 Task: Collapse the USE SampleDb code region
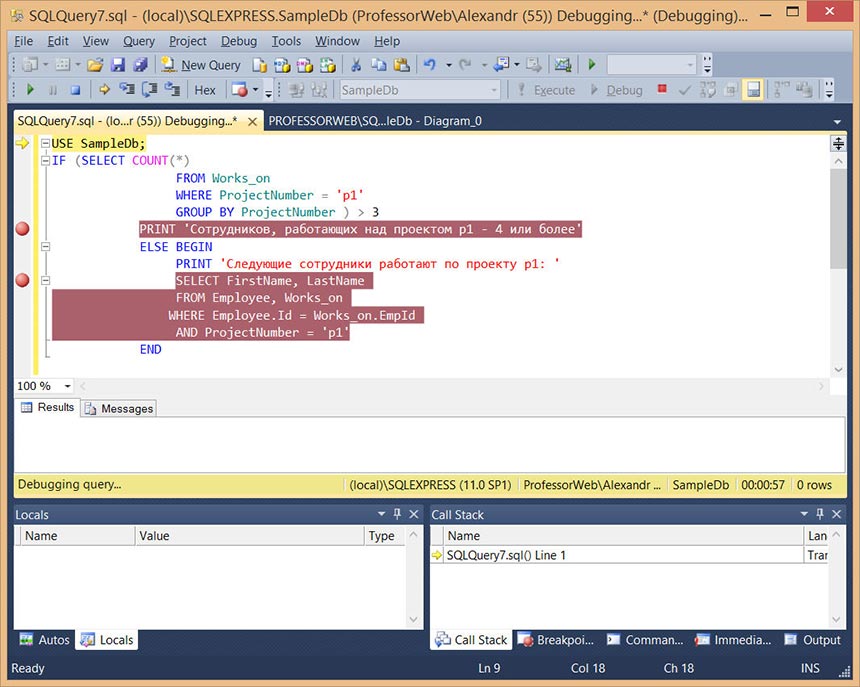46,144
